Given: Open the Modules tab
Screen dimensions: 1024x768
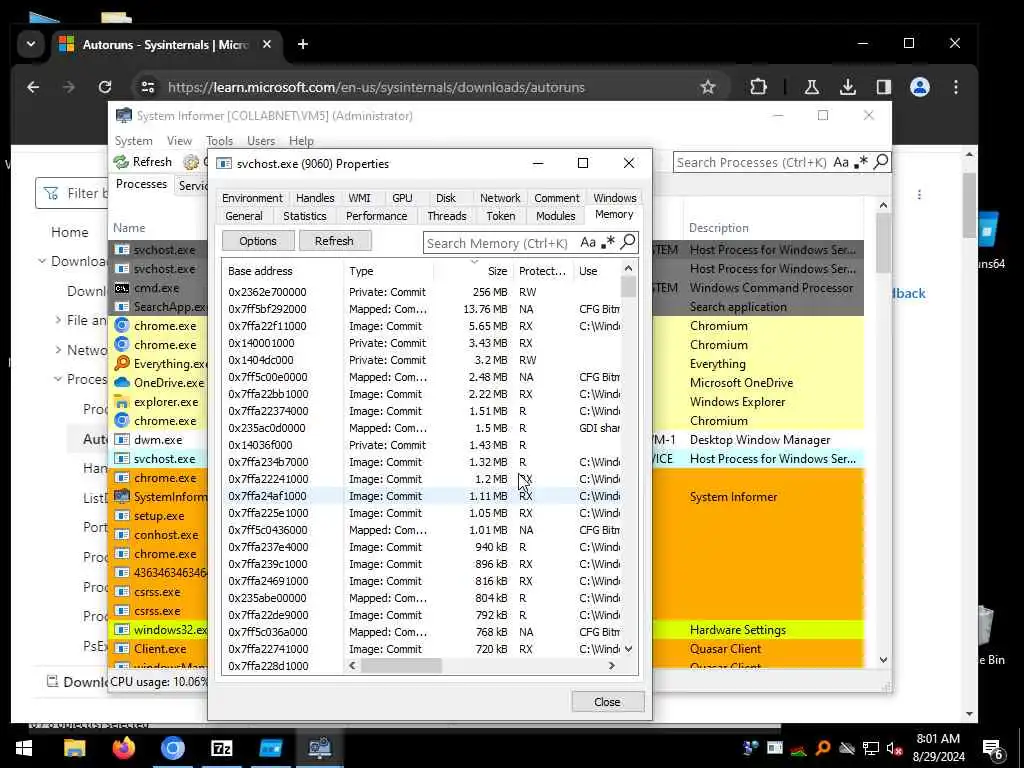Looking at the screenshot, I should tap(556, 216).
